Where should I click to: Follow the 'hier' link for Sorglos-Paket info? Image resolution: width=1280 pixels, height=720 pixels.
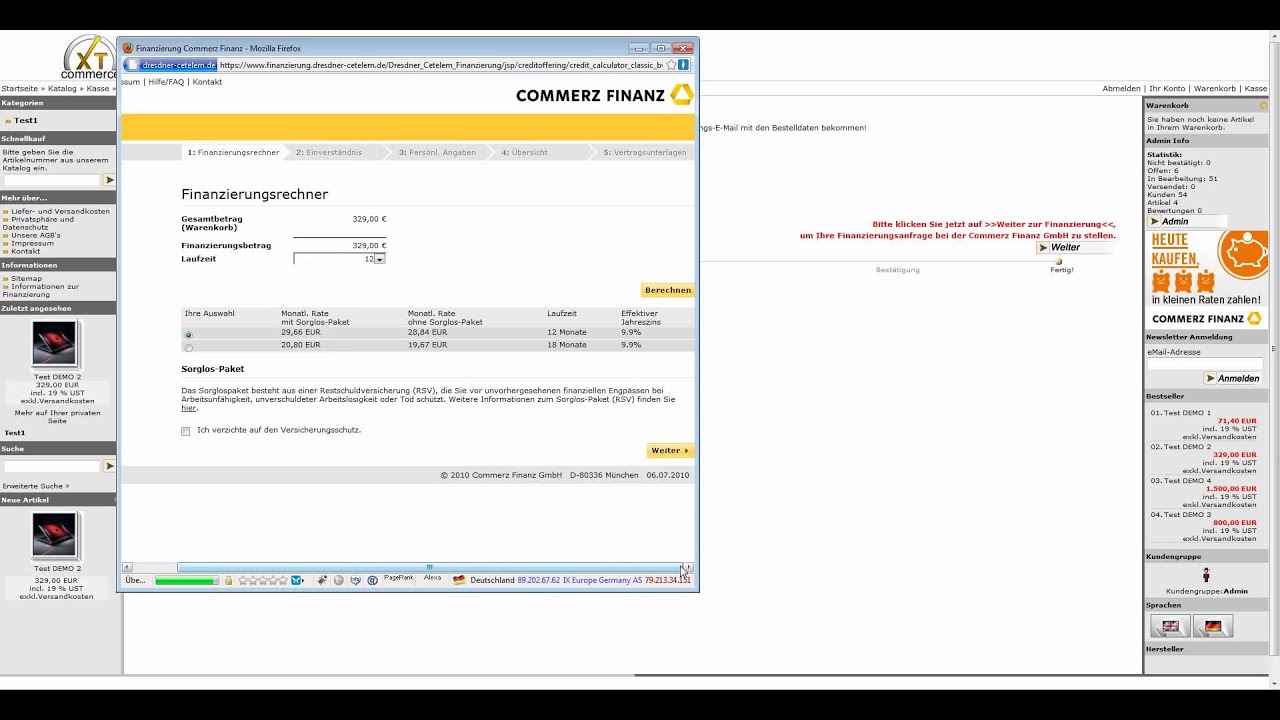coord(188,408)
